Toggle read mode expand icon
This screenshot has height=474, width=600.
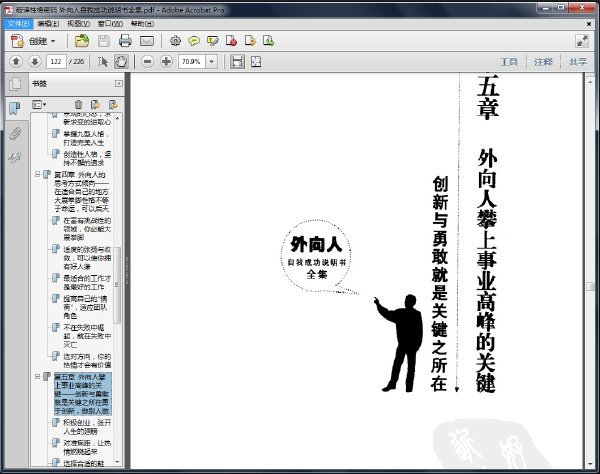(582, 41)
